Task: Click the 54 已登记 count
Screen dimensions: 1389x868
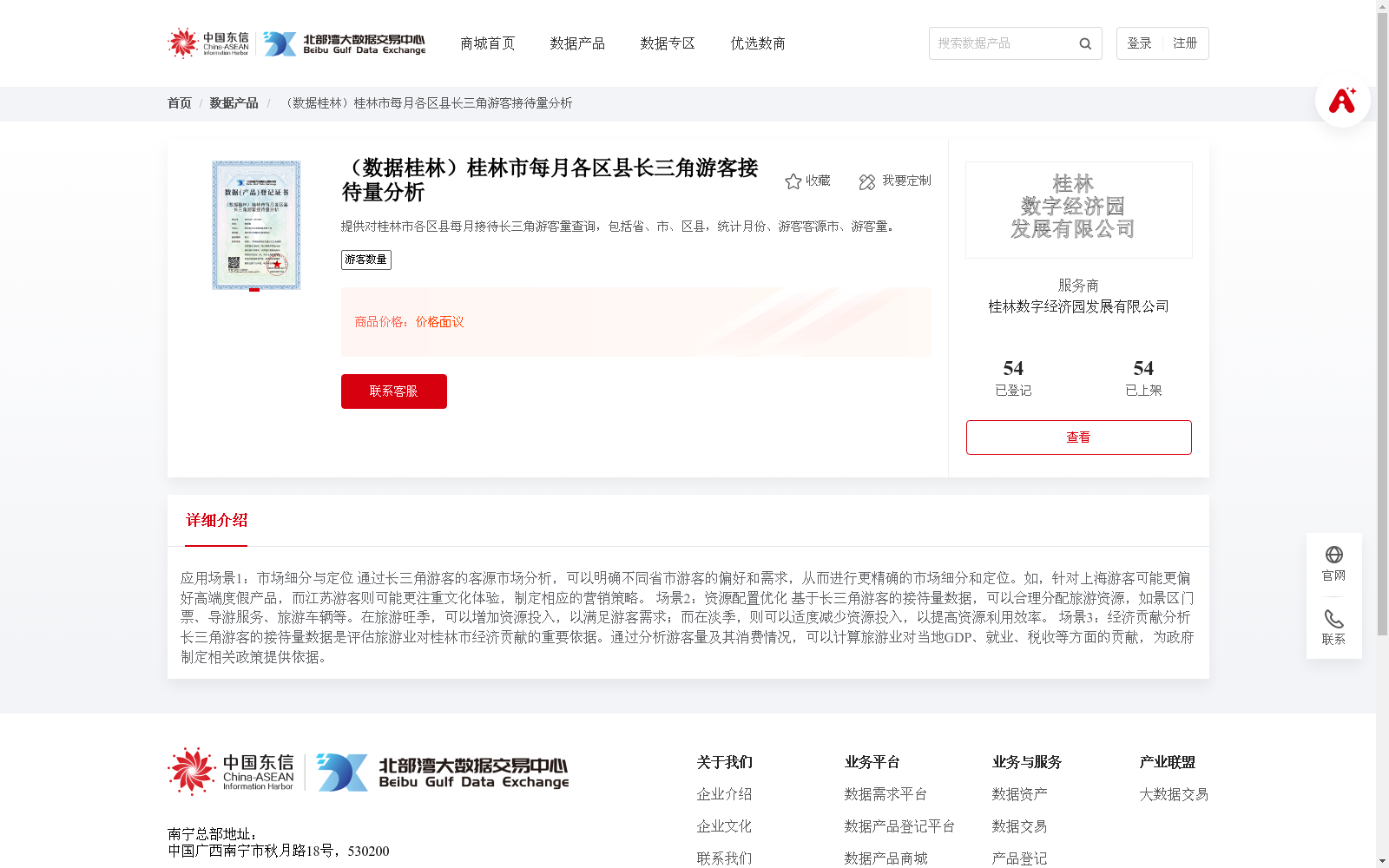Action: [x=1013, y=378]
